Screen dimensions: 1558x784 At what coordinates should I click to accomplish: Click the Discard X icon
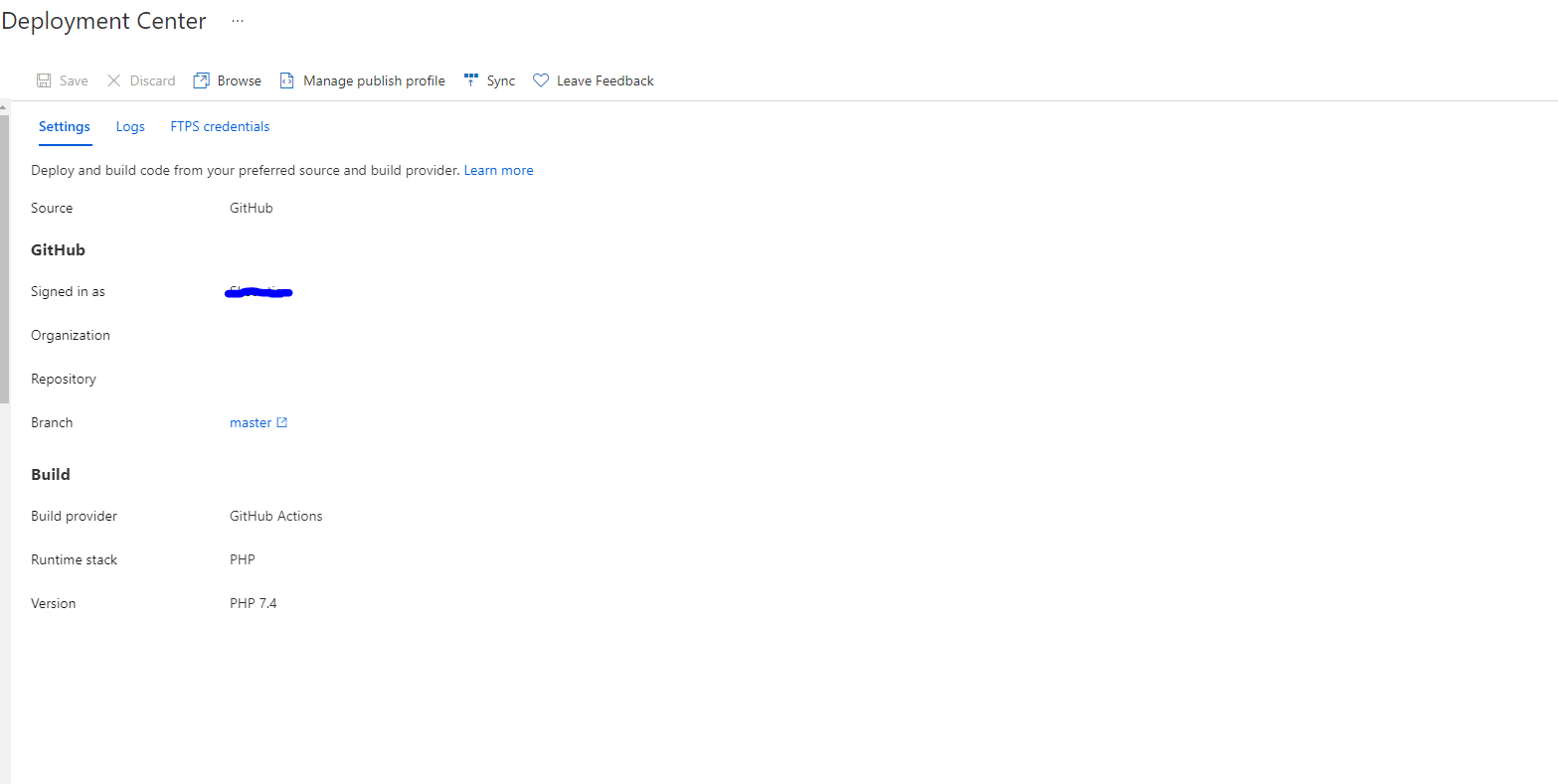[113, 80]
